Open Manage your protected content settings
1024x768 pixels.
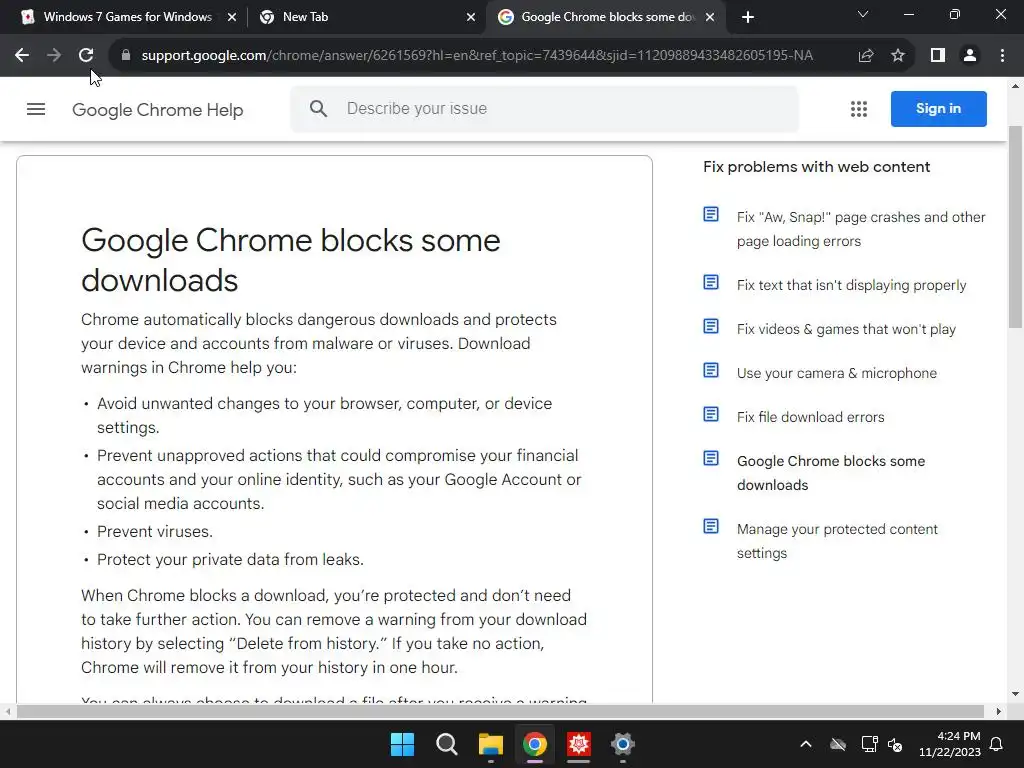[x=837, y=541]
